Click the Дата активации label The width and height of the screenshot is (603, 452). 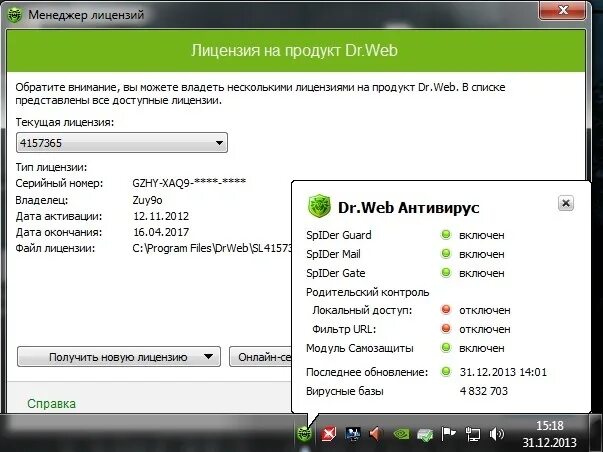(x=59, y=216)
